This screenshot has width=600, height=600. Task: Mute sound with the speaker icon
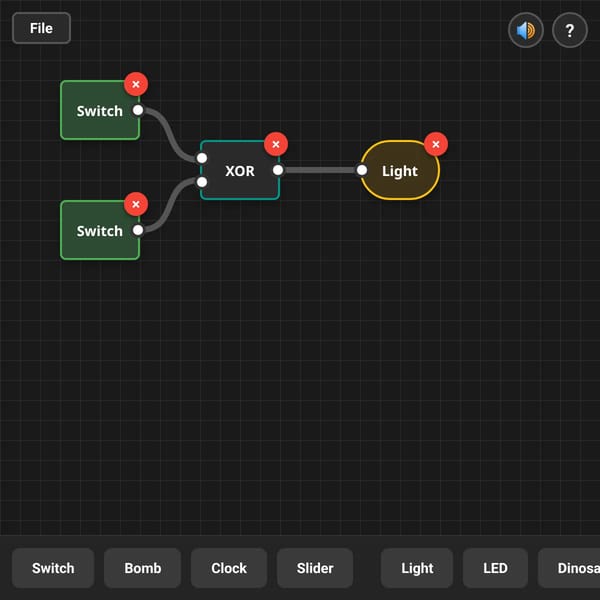pos(526,30)
